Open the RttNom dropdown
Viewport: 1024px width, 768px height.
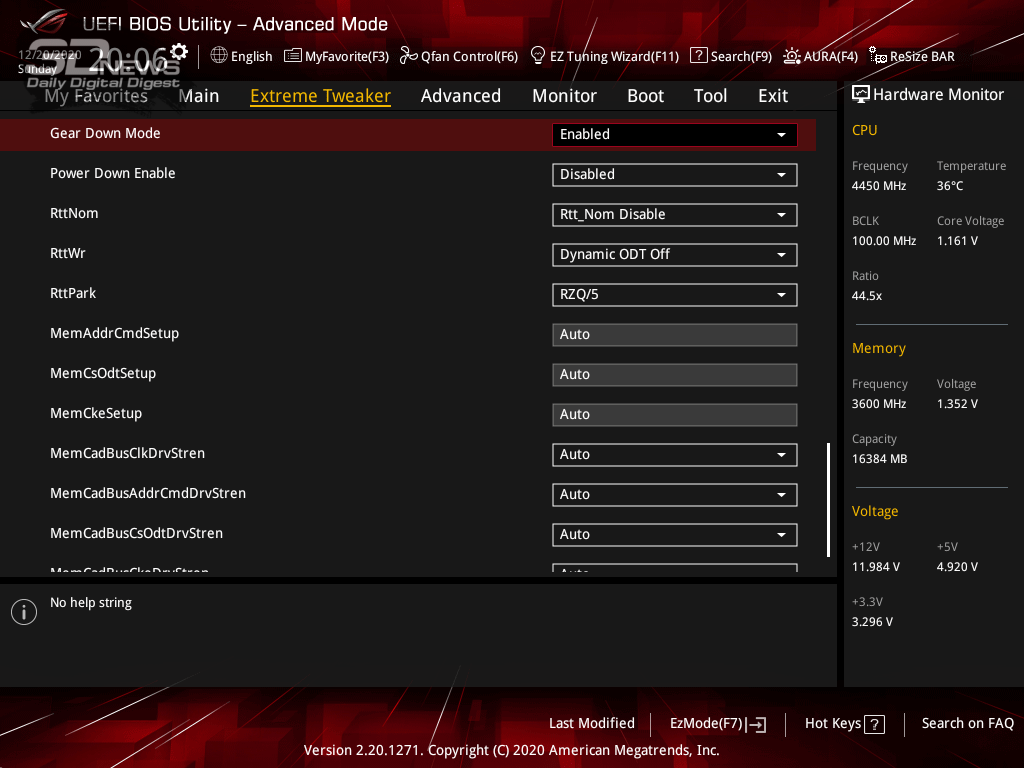point(675,215)
